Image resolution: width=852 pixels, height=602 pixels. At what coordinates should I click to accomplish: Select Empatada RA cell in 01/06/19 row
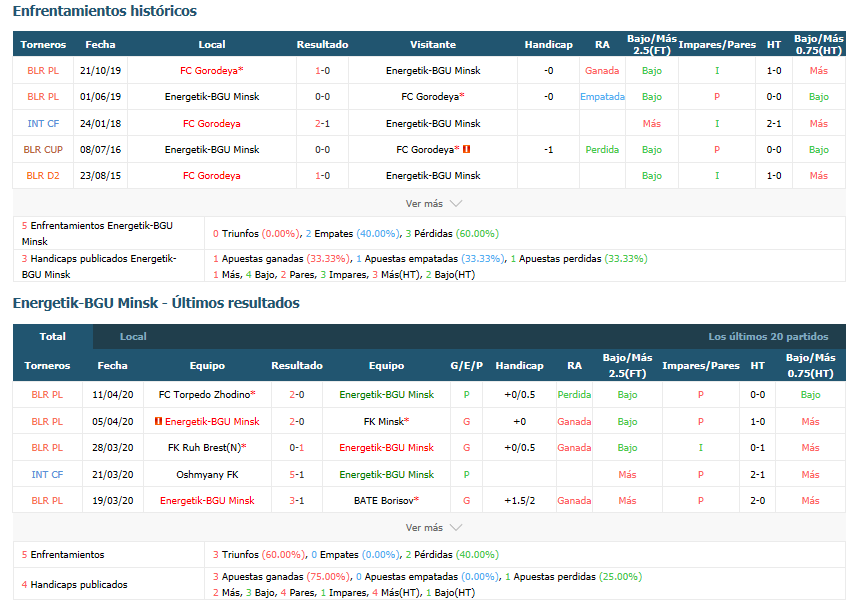[602, 97]
